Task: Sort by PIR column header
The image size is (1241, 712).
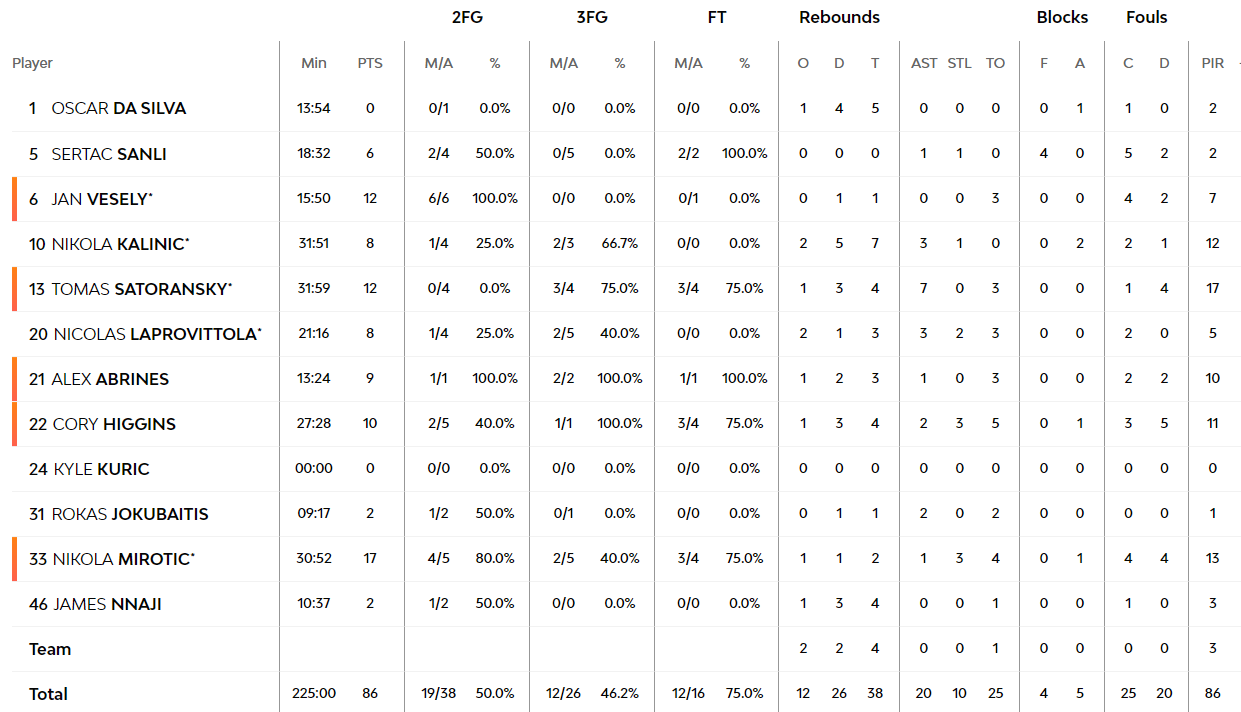Action: pyautogui.click(x=1212, y=63)
